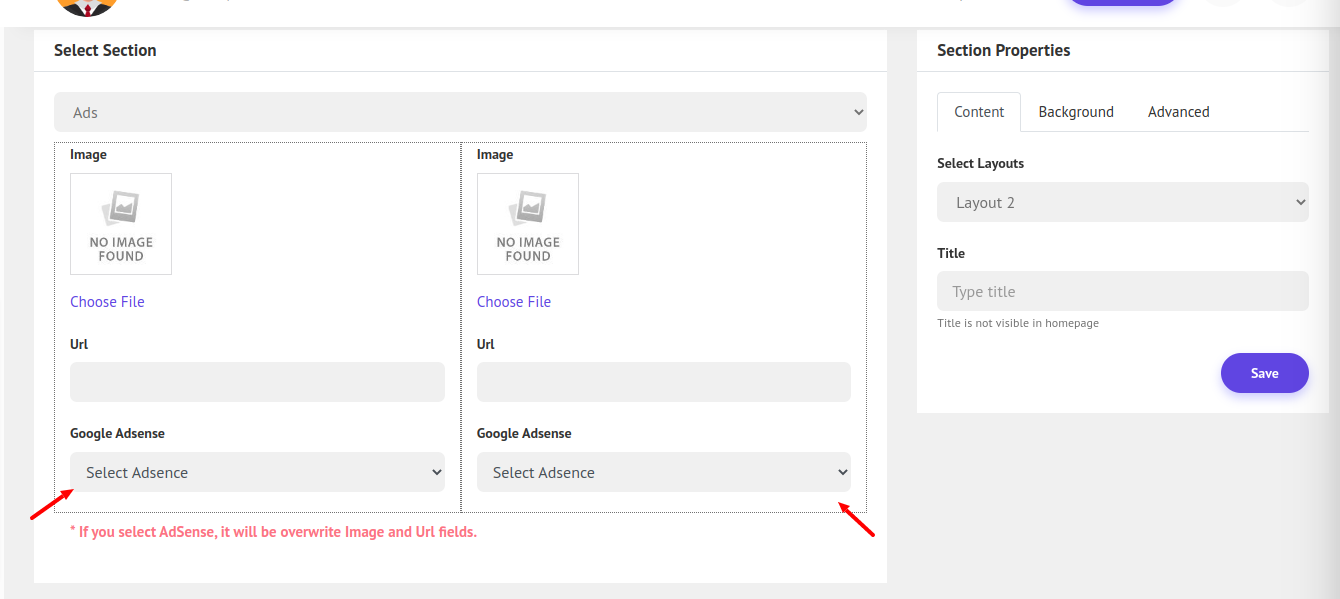Click the Type title input field
The height and width of the screenshot is (599, 1340).
[x=1122, y=291]
